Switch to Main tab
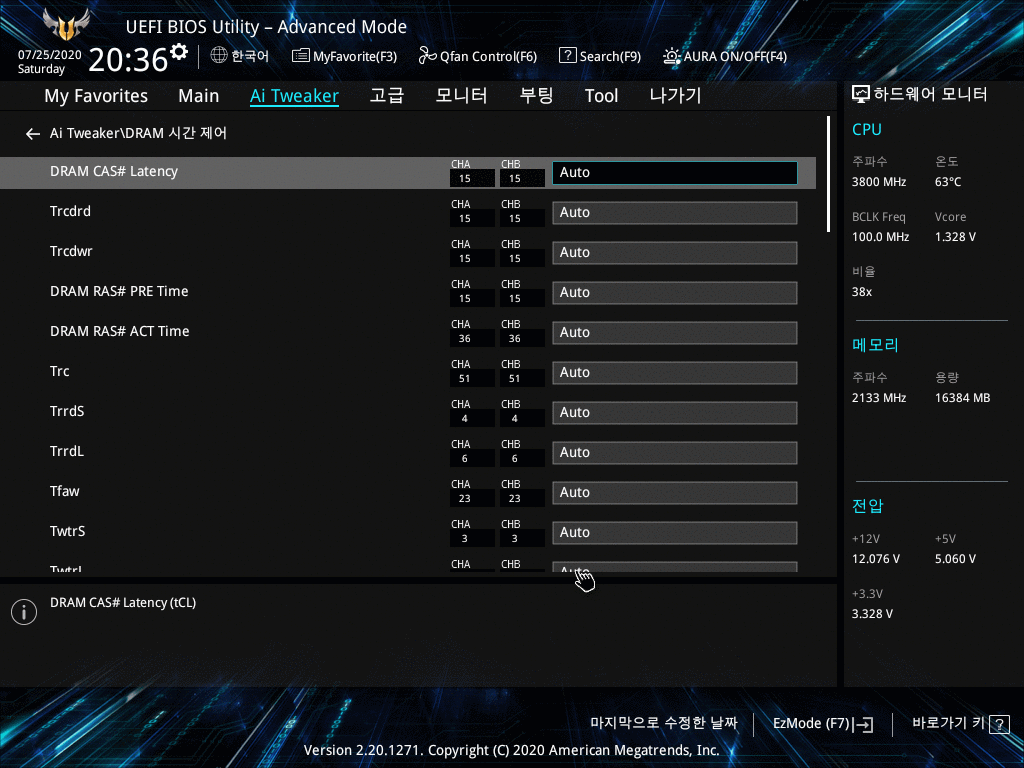Image resolution: width=1024 pixels, height=768 pixels. tap(199, 96)
